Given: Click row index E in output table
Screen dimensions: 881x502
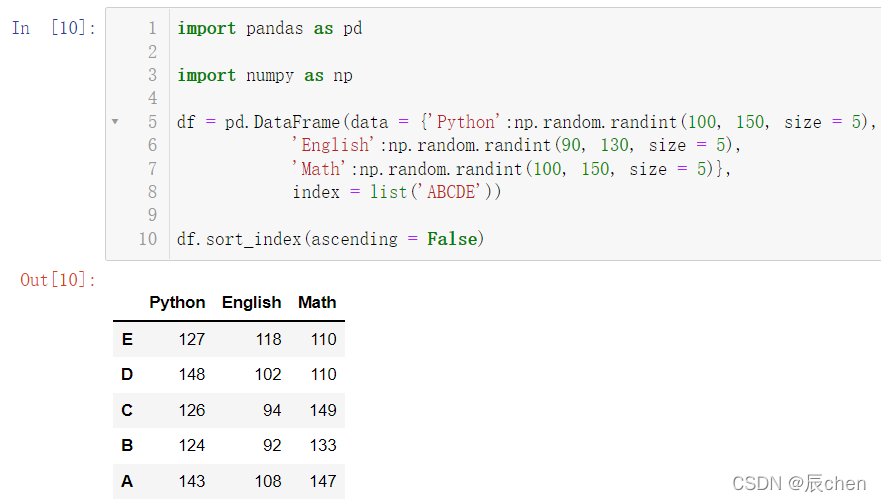Looking at the screenshot, I should point(127,339).
